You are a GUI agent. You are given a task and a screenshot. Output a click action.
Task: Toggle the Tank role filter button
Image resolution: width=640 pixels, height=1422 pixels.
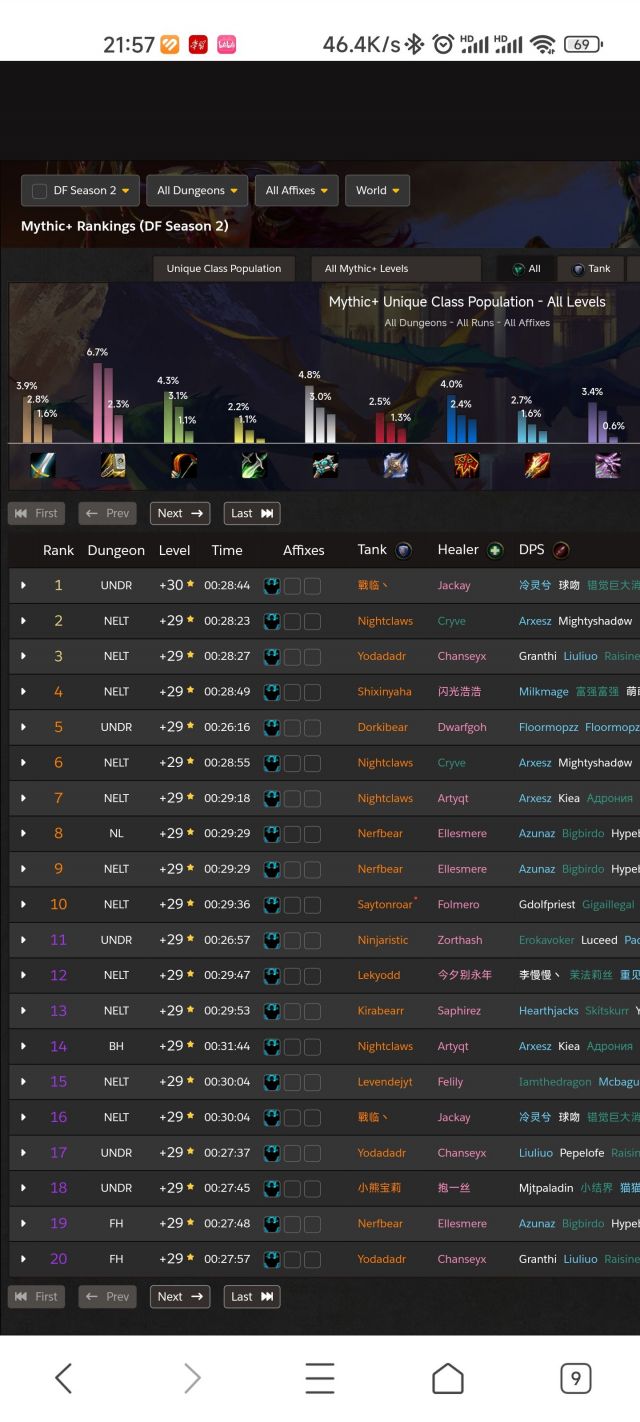coord(590,268)
